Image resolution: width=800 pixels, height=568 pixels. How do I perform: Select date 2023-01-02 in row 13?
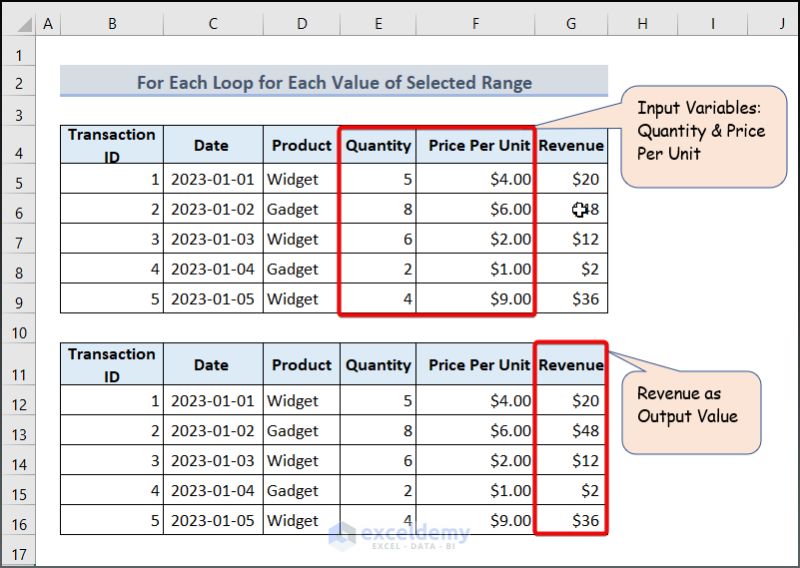(213, 430)
